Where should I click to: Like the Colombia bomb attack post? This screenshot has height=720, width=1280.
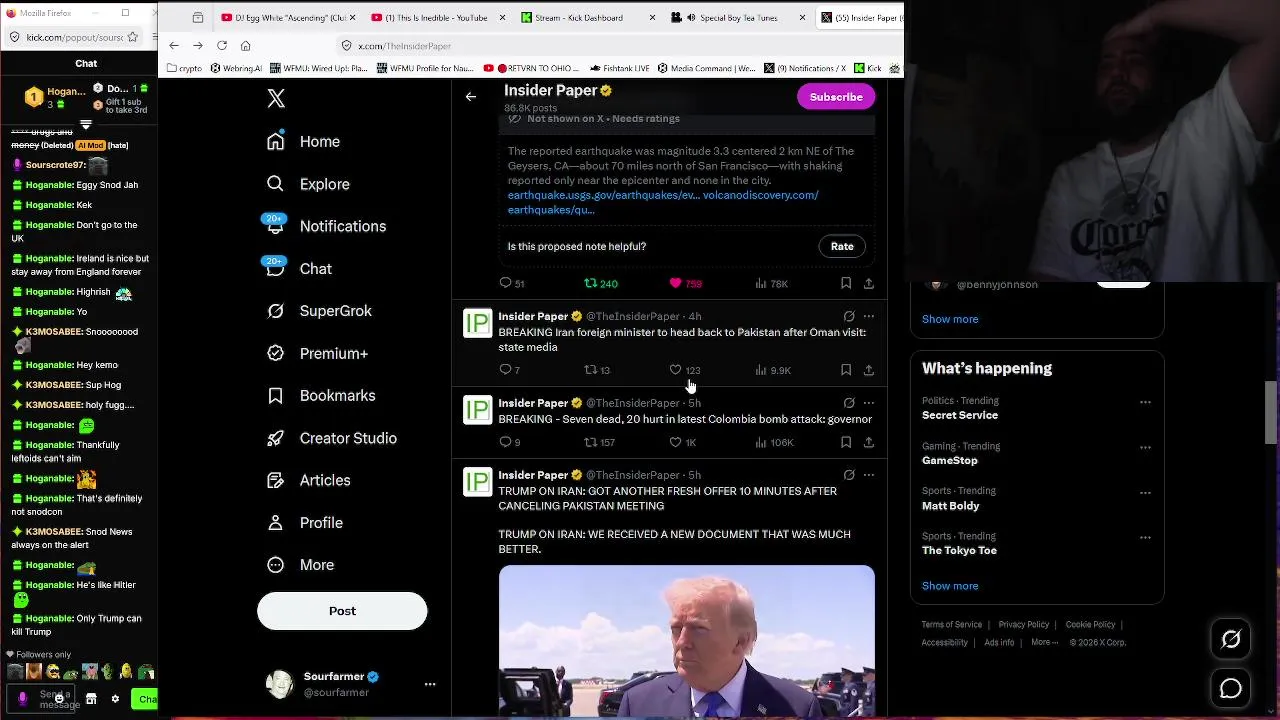point(684,442)
